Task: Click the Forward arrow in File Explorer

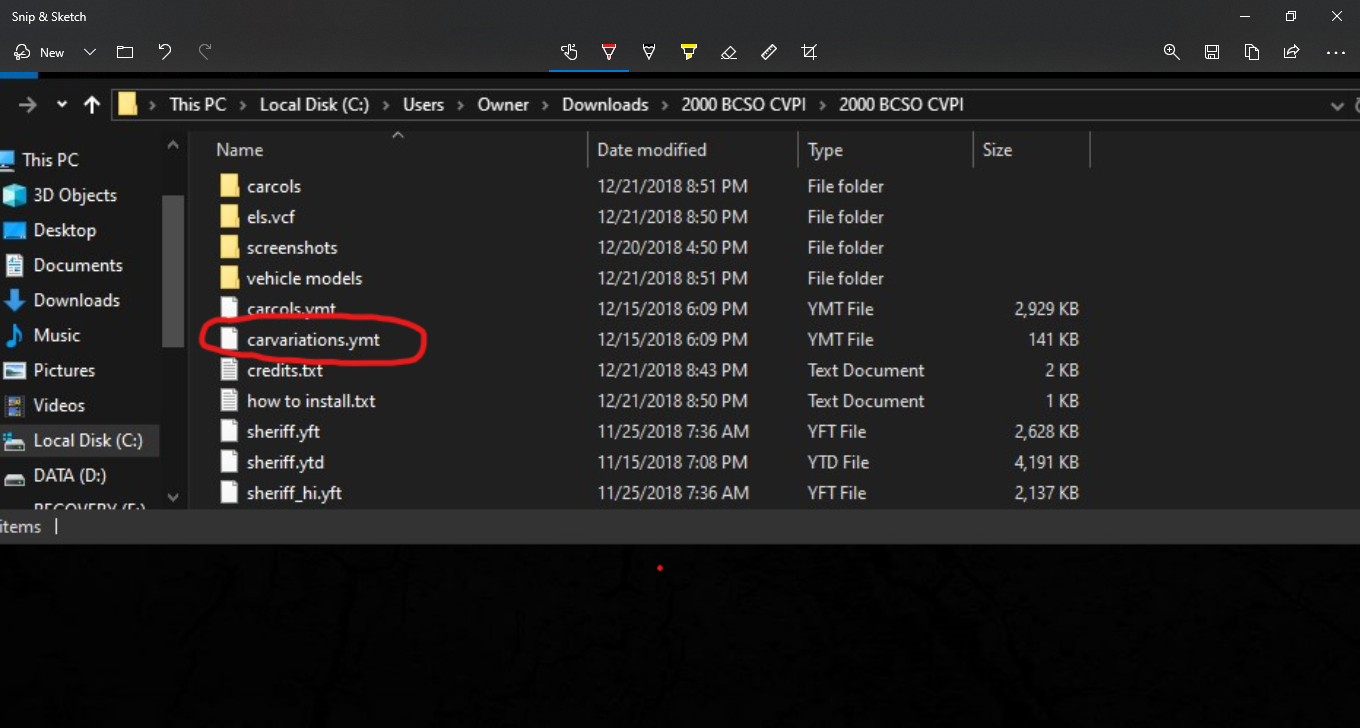Action: pos(28,104)
